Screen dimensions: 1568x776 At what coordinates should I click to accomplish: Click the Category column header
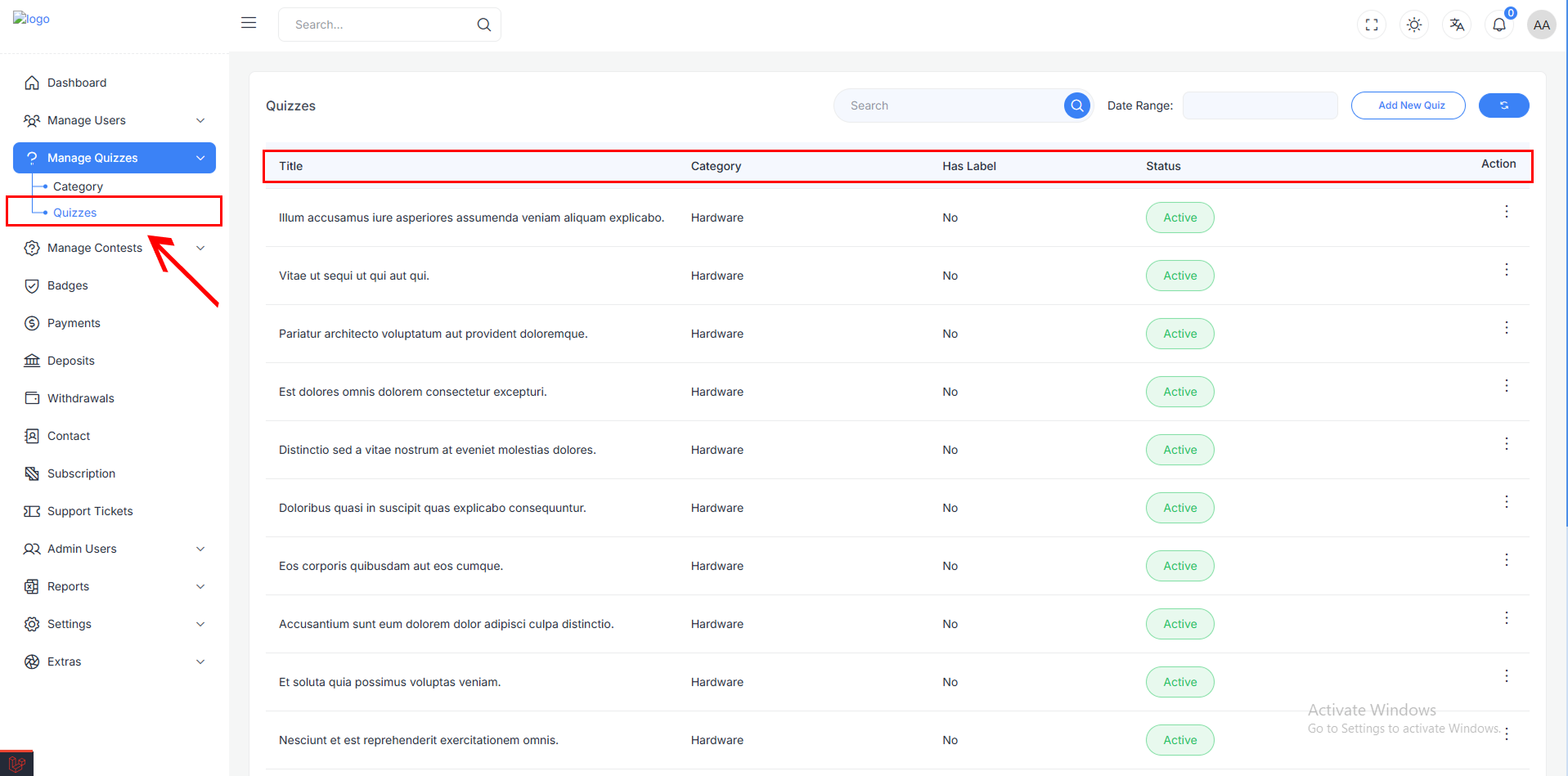pos(716,166)
